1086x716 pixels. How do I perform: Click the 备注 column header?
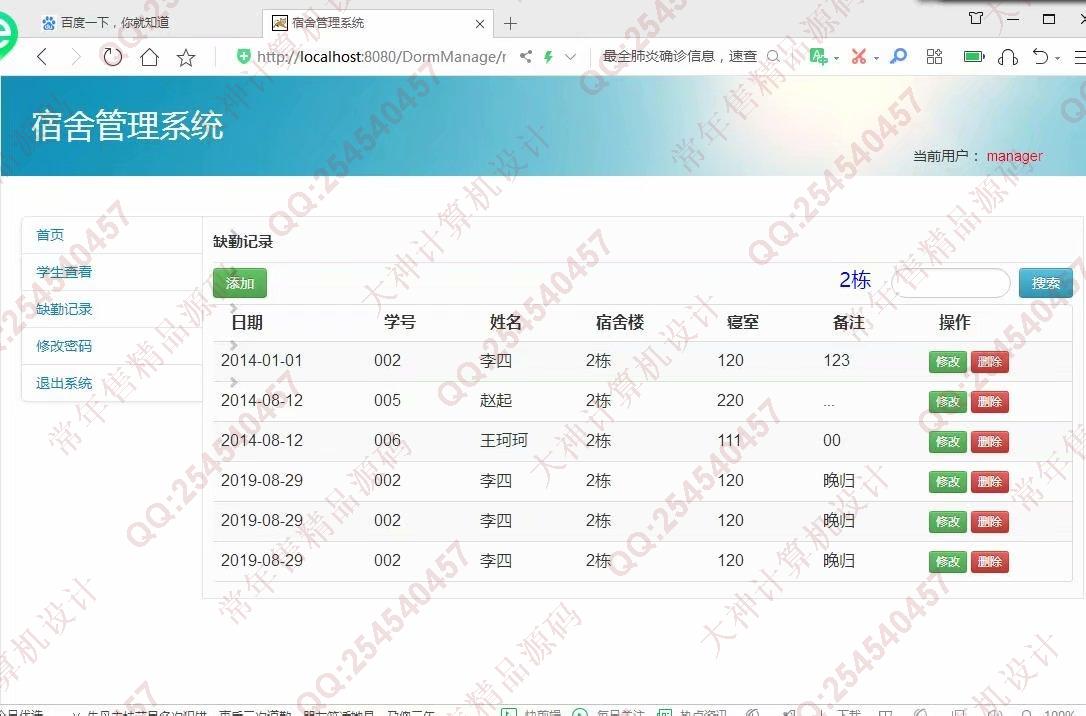[848, 323]
